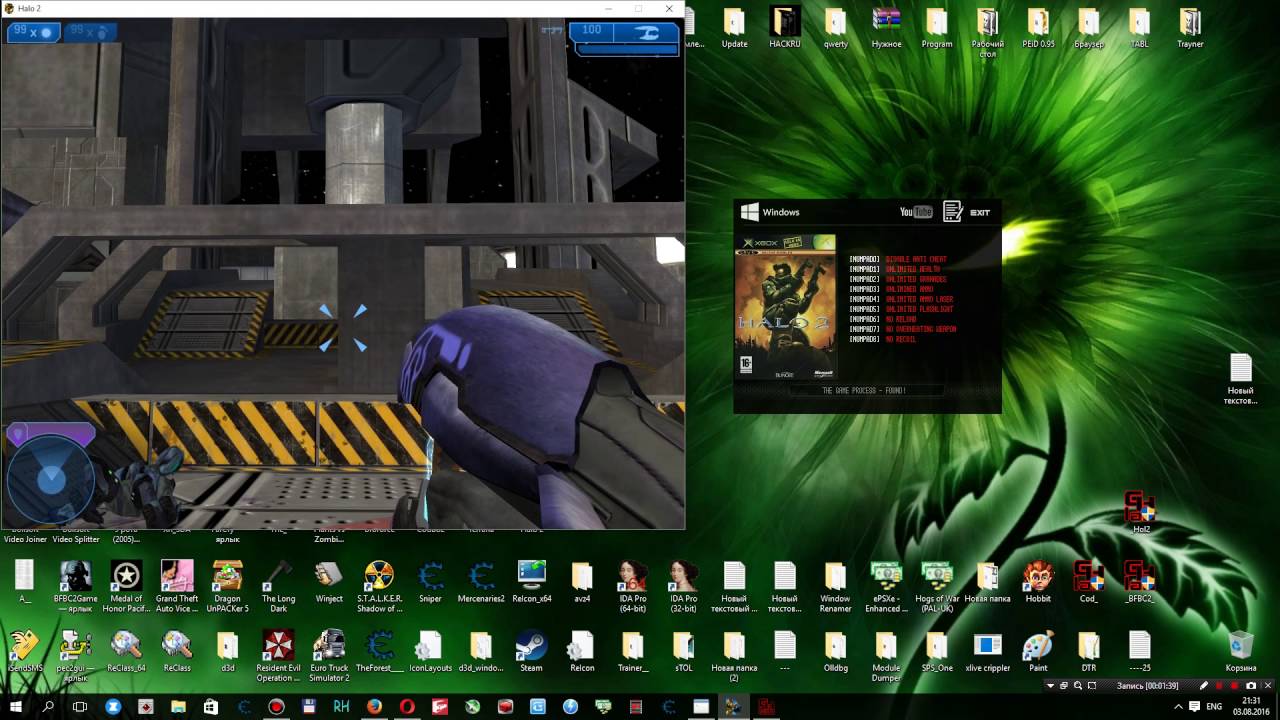Click the recorder pencil draw tool
This screenshot has width=1280, height=720.
(1203, 686)
